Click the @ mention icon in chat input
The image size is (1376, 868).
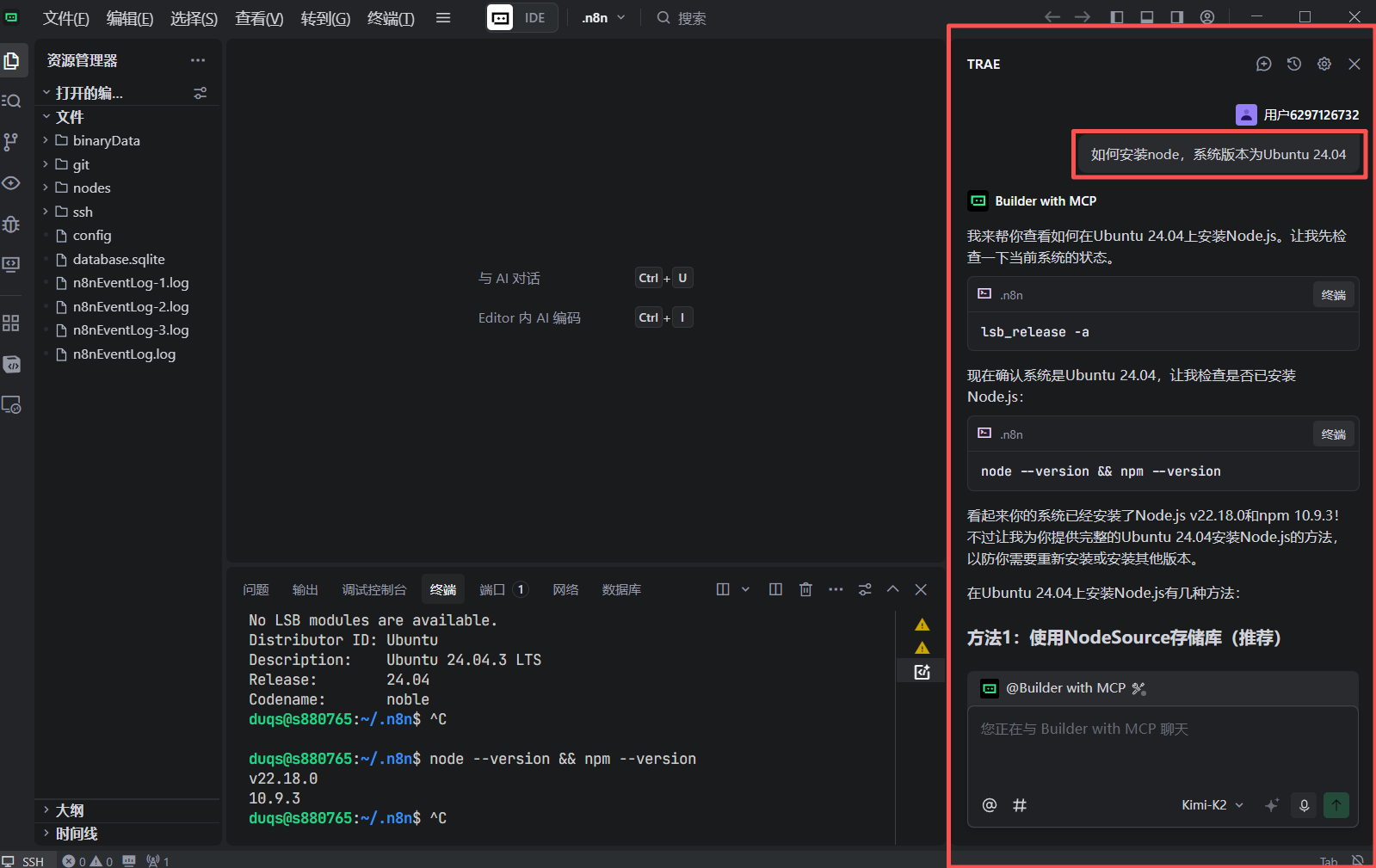990,805
